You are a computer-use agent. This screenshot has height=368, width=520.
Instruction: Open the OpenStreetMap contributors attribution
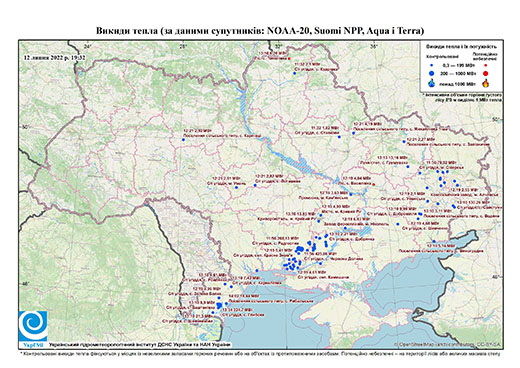448,344
